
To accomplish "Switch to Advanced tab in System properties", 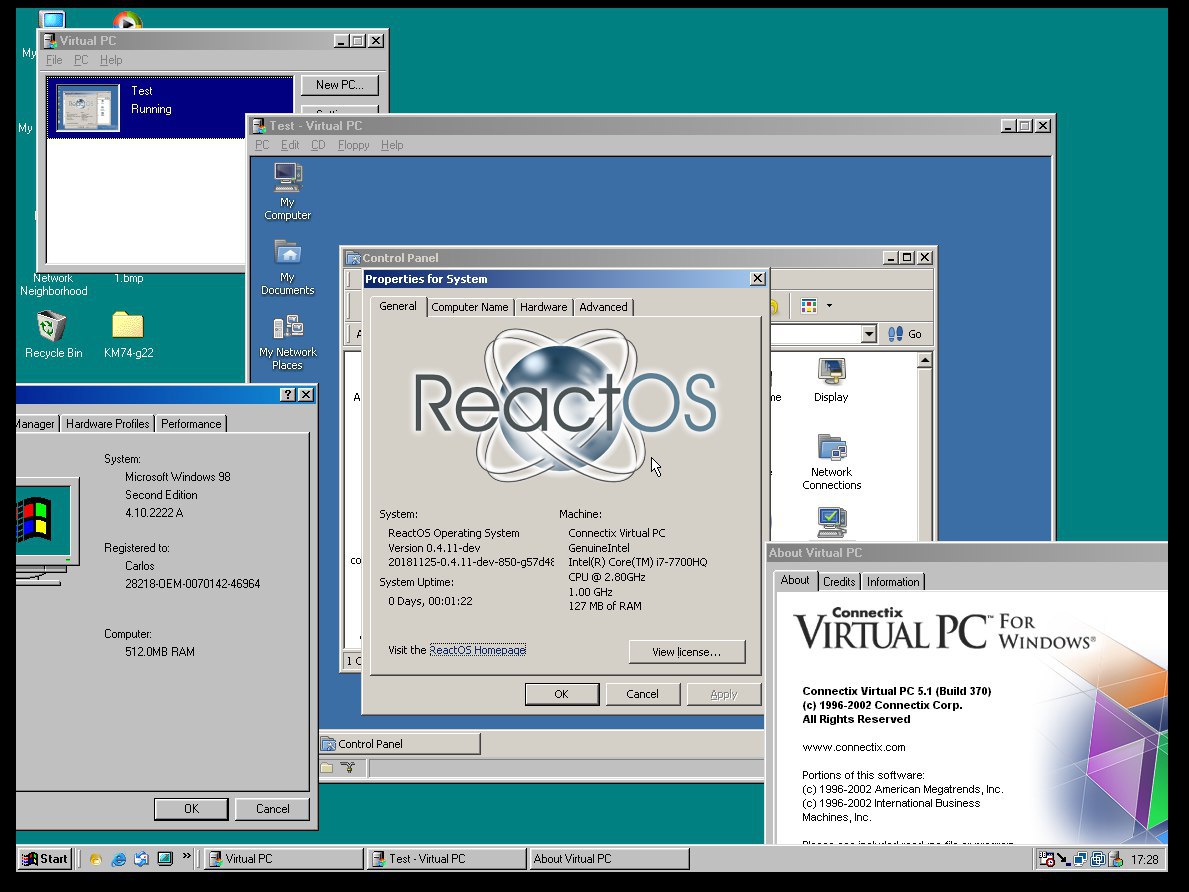I will (x=603, y=307).
